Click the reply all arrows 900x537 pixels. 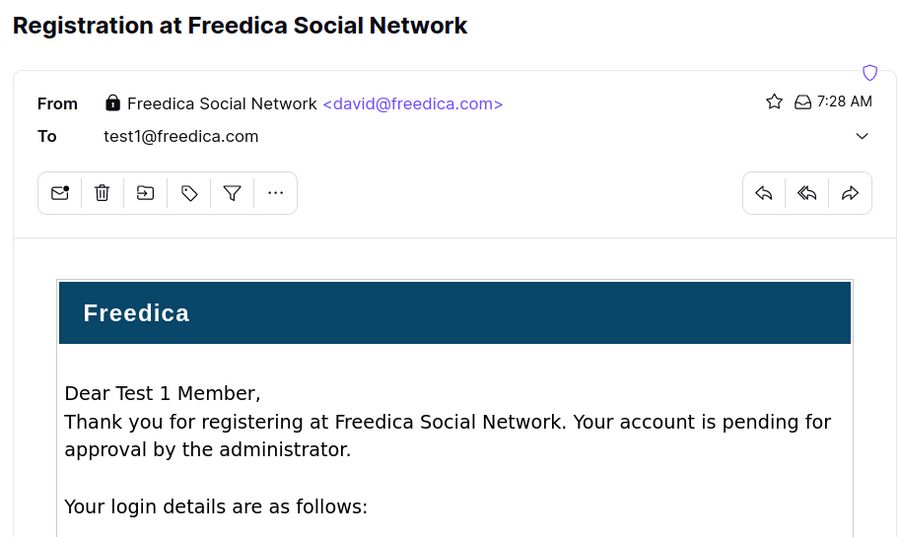(x=807, y=193)
